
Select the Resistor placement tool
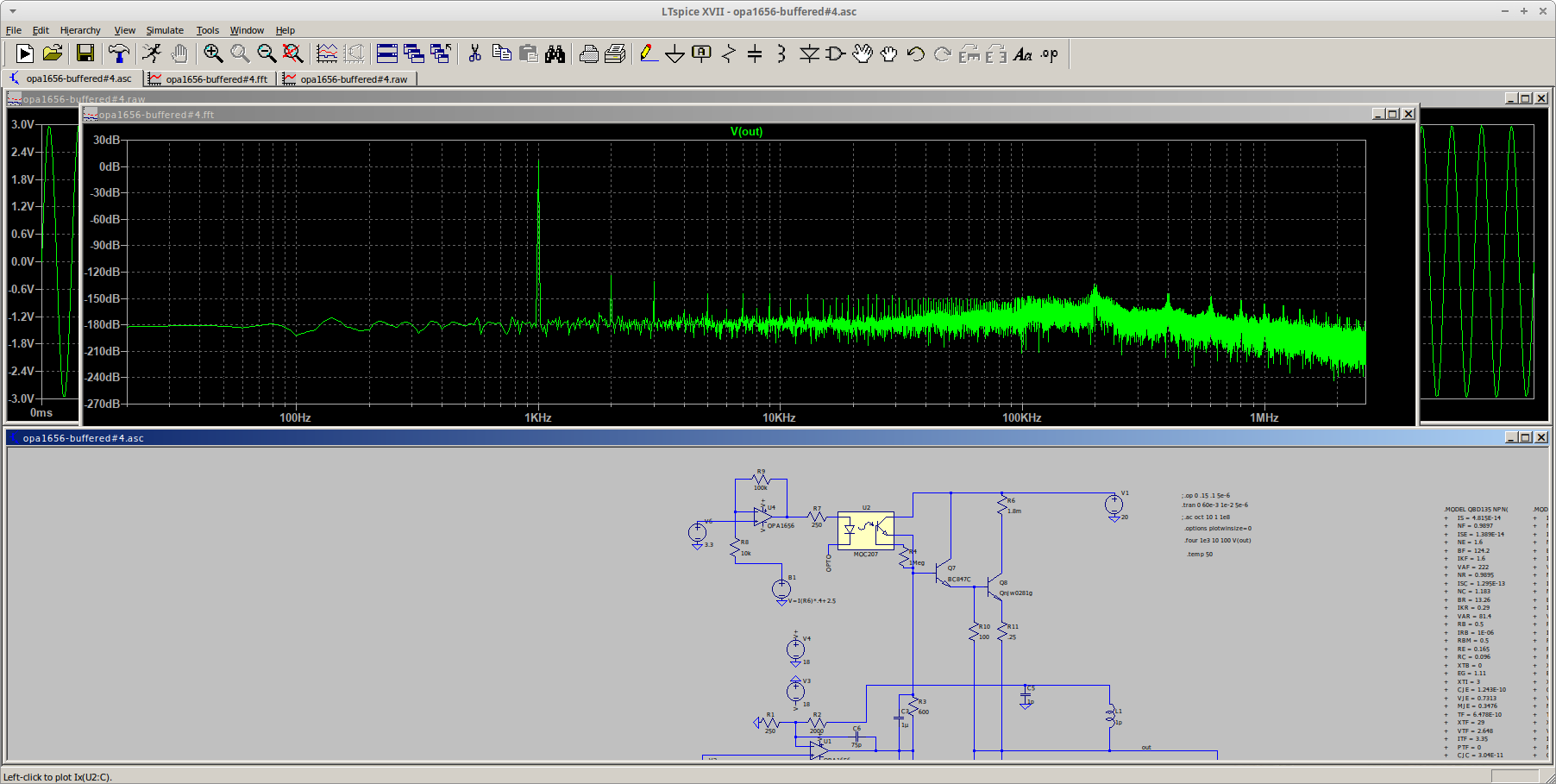(729, 53)
